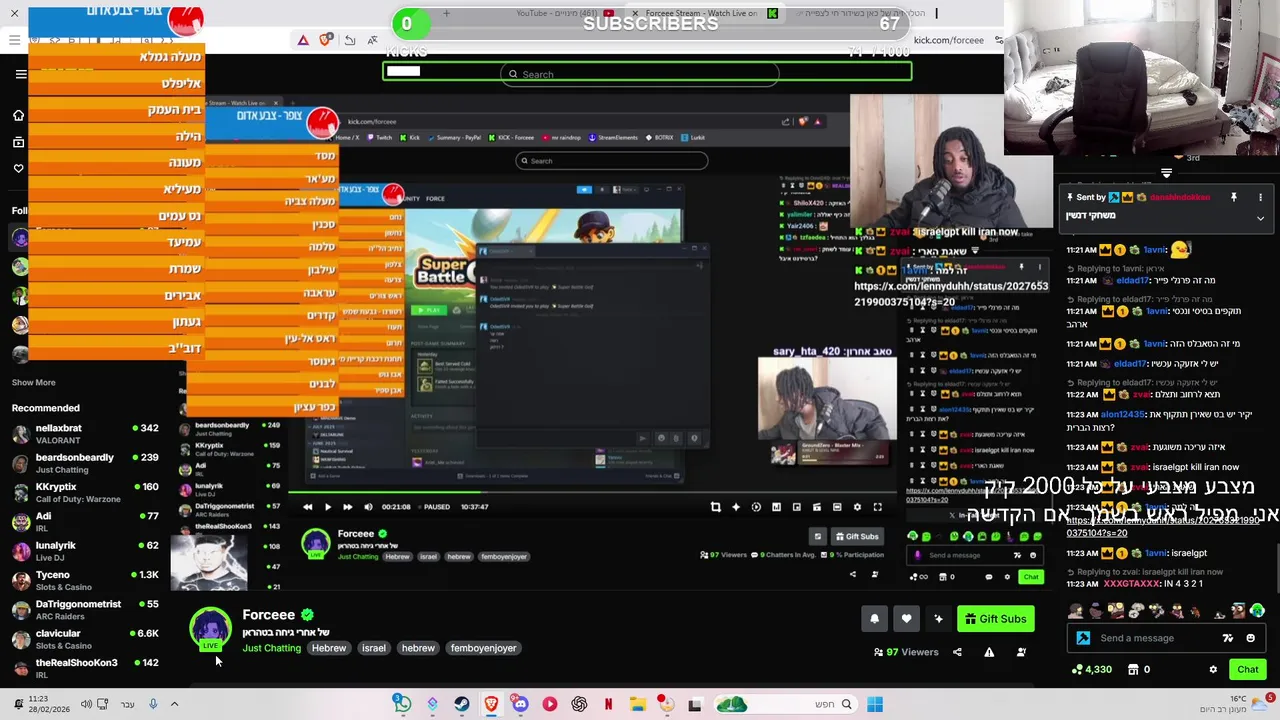Open Netflix from the Windows taskbar
1280x720 pixels.
point(608,704)
